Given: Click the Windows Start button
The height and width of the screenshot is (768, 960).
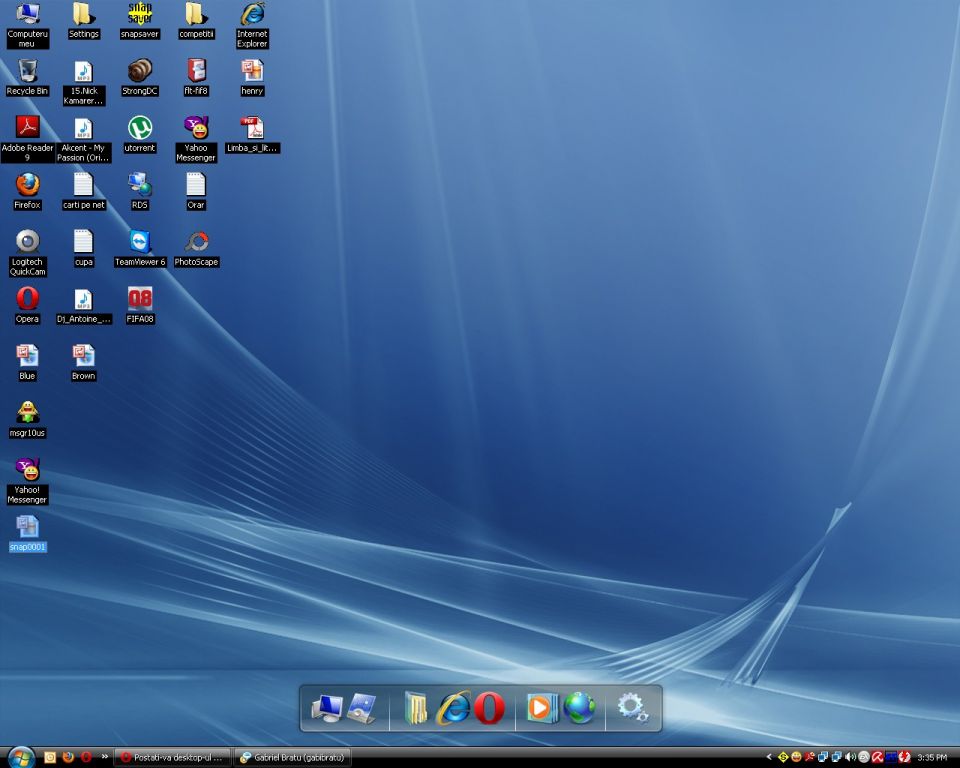Looking at the screenshot, I should pyautogui.click(x=19, y=757).
